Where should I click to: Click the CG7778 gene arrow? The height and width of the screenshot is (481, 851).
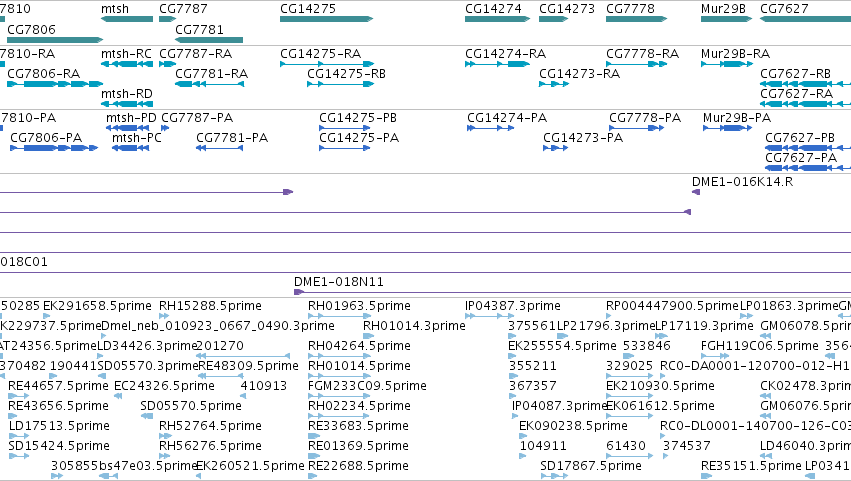636,19
